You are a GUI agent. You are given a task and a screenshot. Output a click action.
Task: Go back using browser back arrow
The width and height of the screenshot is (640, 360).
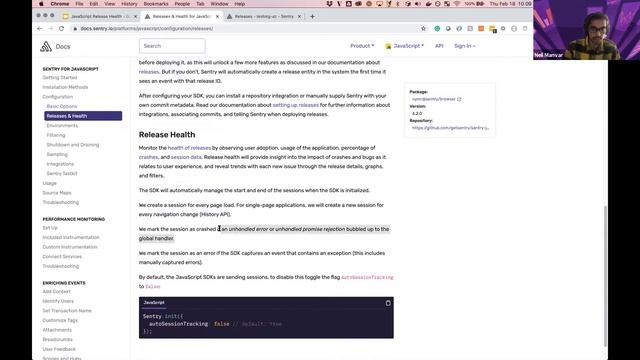tap(40, 29)
